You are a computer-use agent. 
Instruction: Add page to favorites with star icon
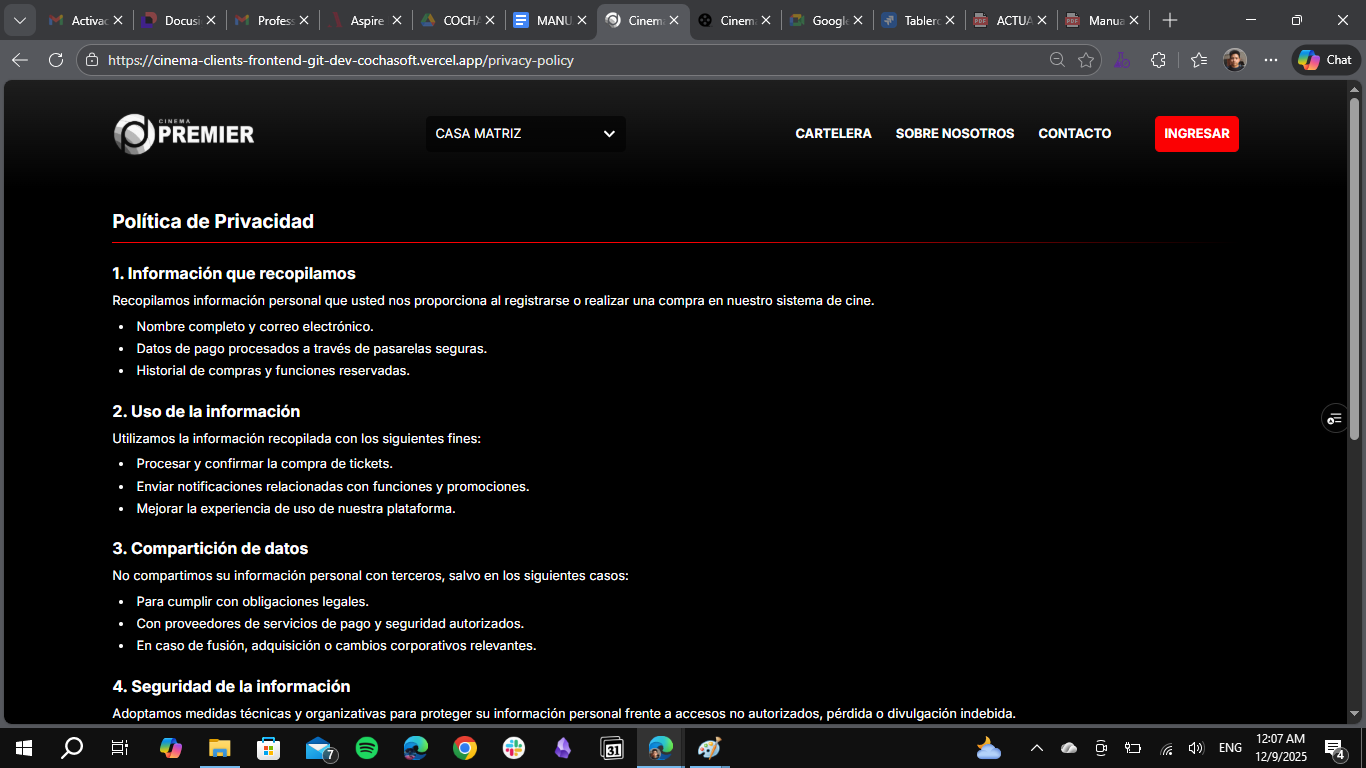pyautogui.click(x=1086, y=60)
